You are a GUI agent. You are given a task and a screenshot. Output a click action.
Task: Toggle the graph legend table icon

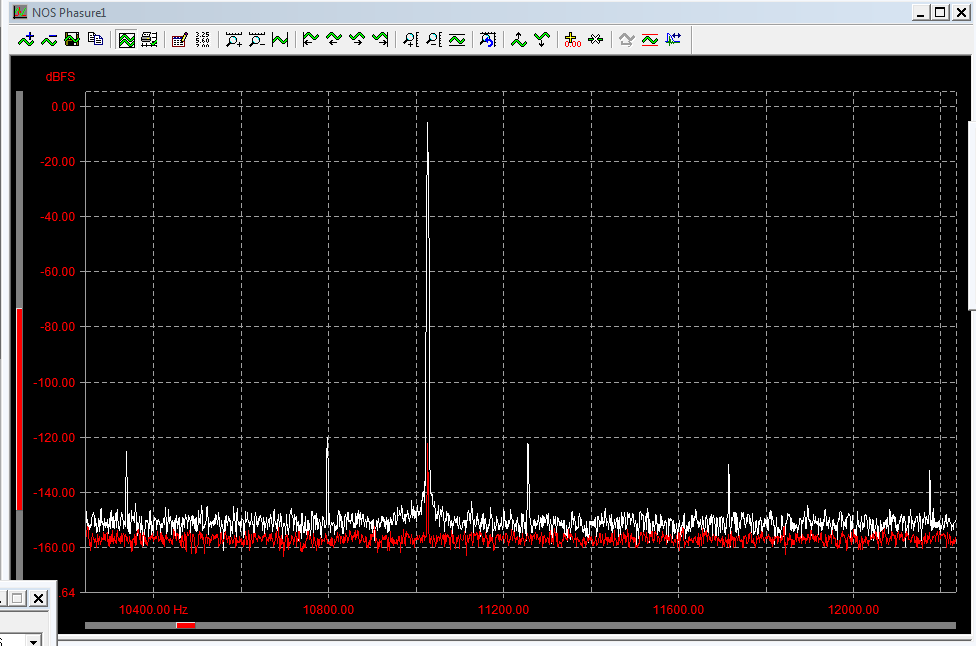click(x=149, y=40)
